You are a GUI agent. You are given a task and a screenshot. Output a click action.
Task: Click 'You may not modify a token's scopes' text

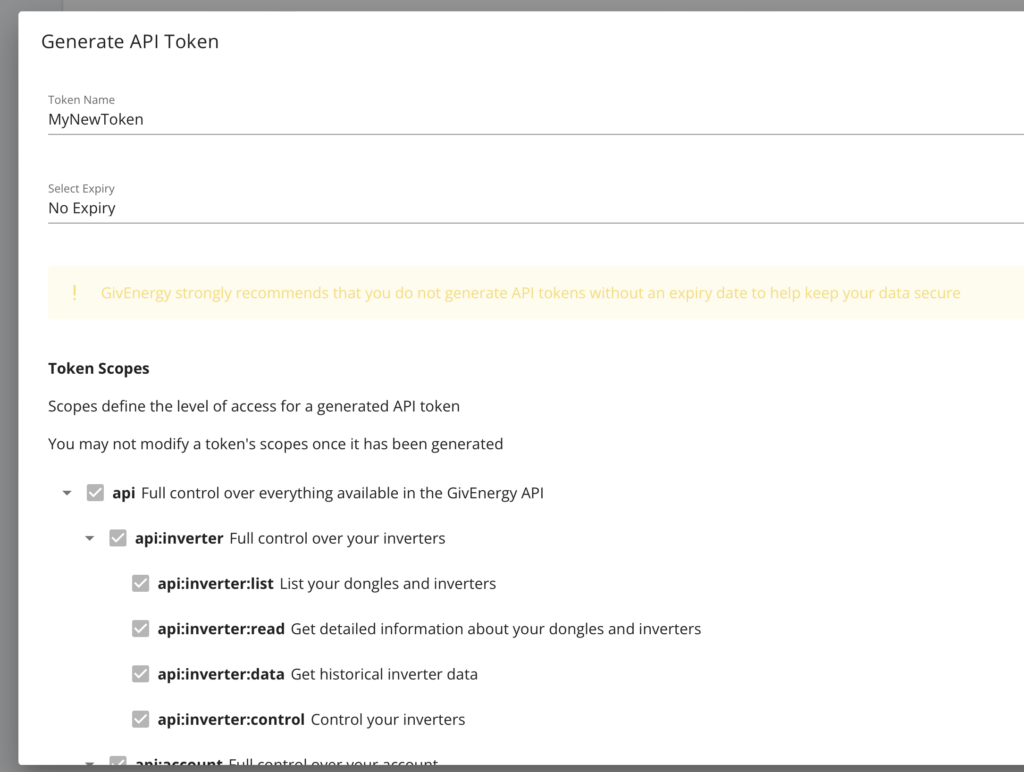point(276,444)
